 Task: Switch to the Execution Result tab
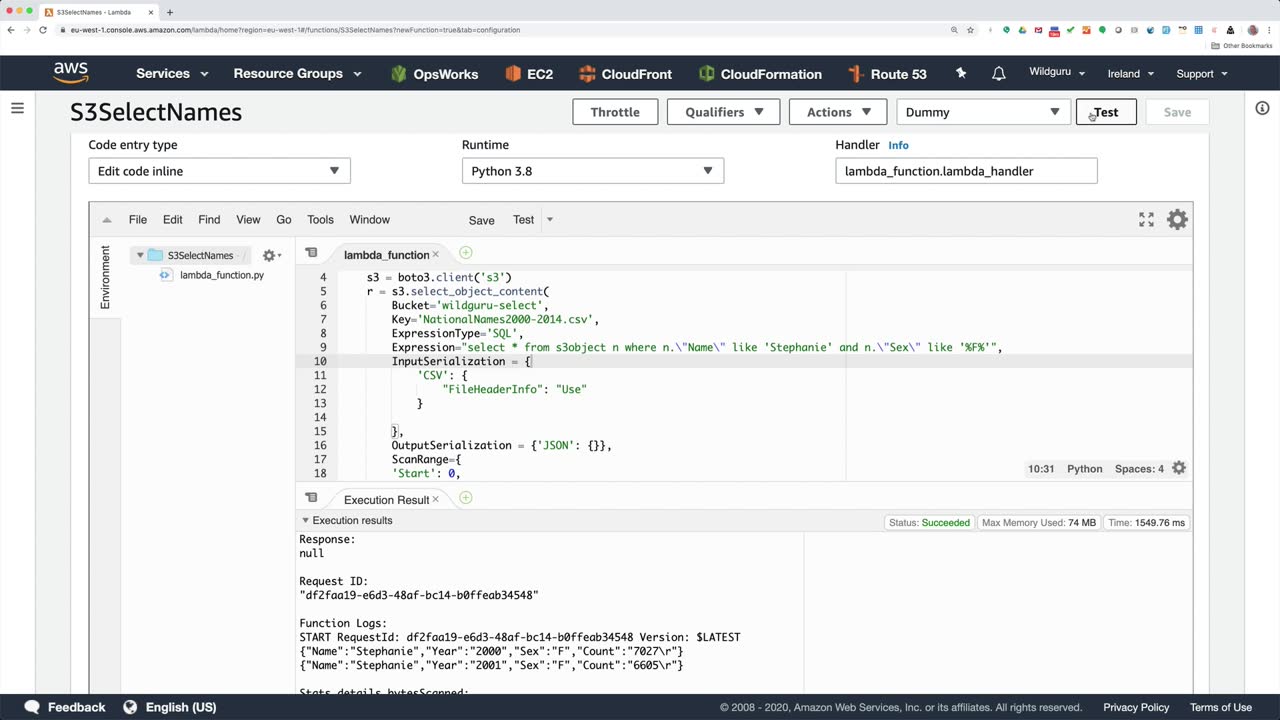pyautogui.click(x=385, y=500)
